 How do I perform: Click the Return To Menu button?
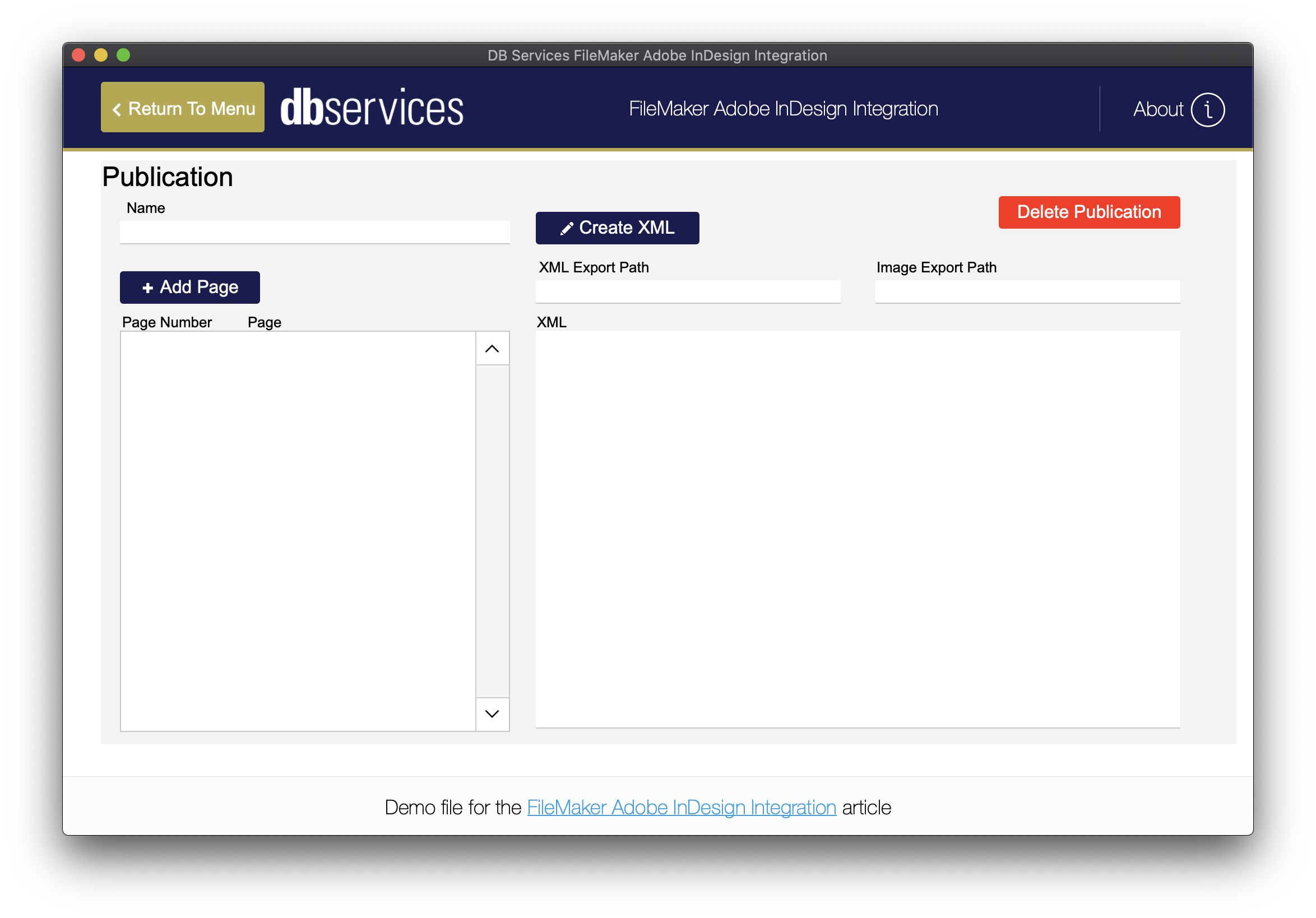pos(182,108)
